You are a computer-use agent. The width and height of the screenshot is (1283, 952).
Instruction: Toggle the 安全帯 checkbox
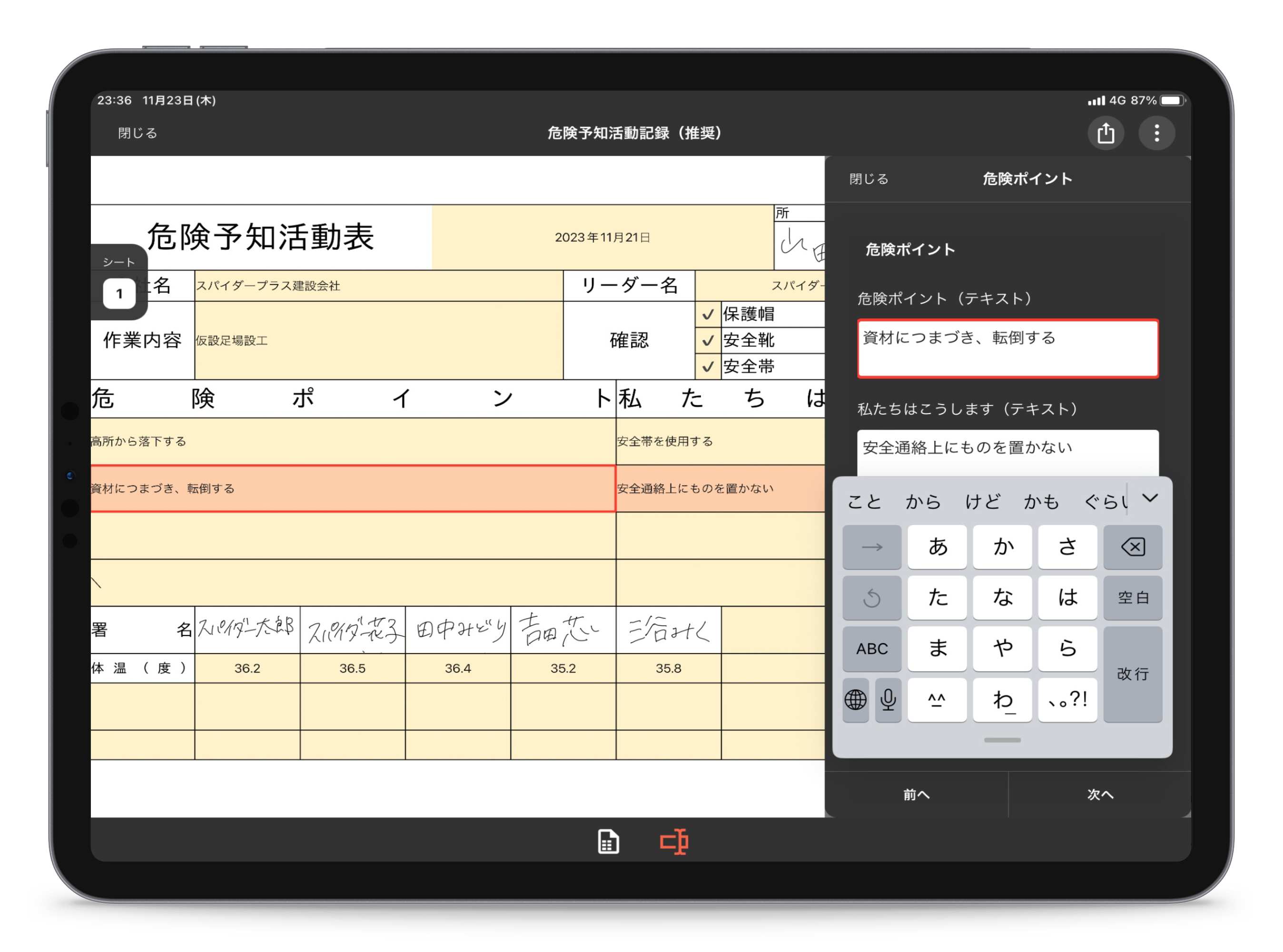[708, 367]
